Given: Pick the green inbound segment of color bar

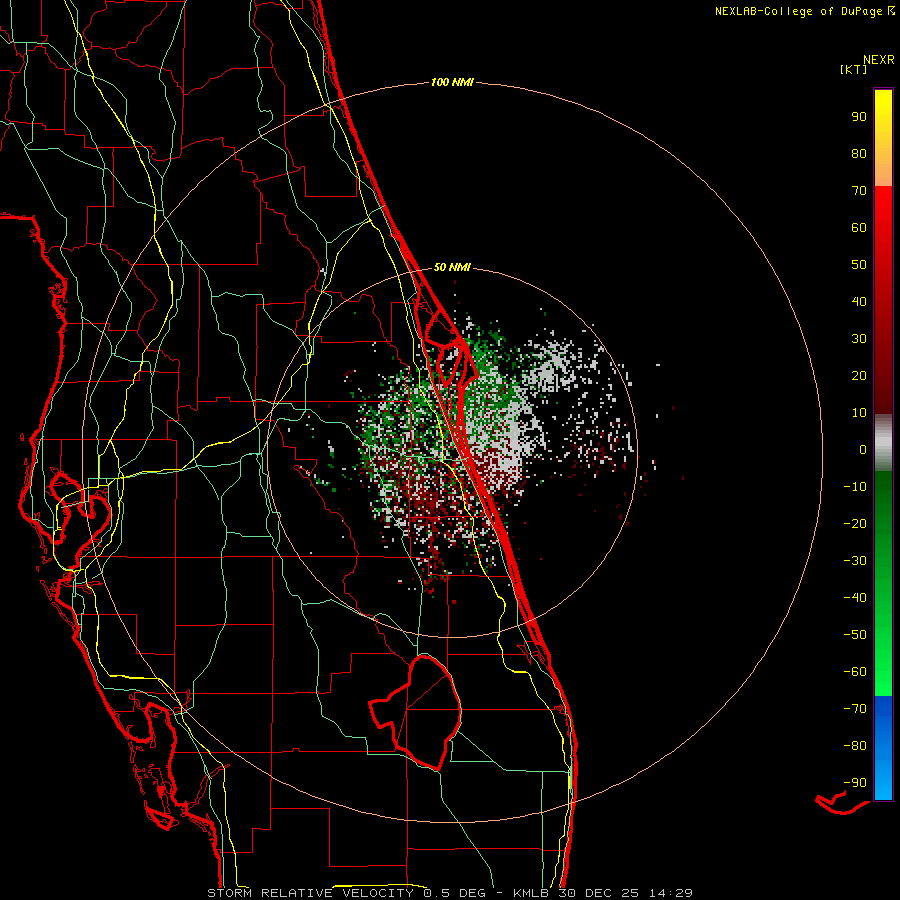Looking at the screenshot, I should coord(883,584).
